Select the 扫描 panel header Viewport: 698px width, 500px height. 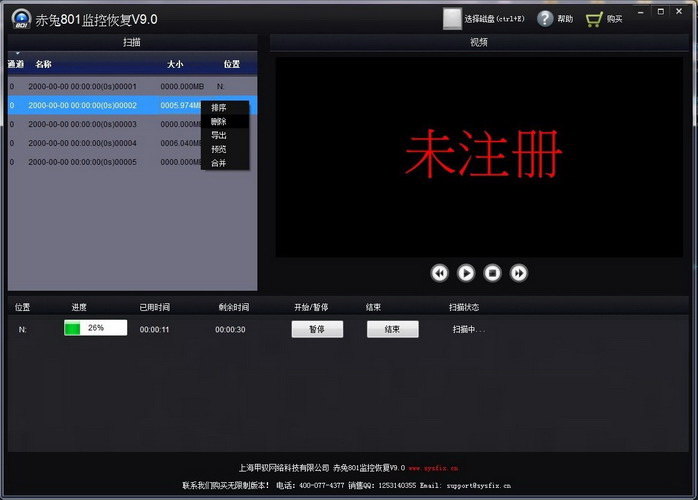132,42
